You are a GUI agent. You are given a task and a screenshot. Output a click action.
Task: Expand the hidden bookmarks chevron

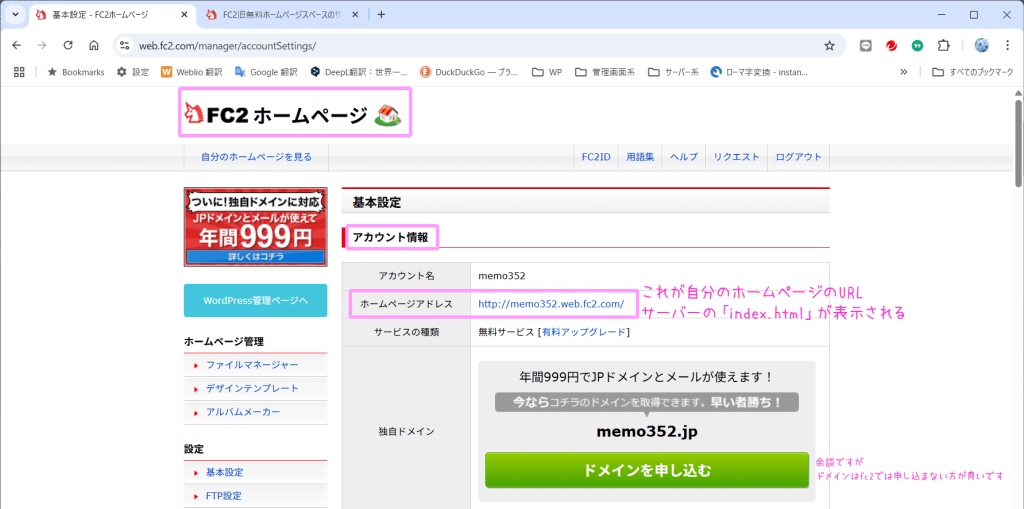pos(904,72)
